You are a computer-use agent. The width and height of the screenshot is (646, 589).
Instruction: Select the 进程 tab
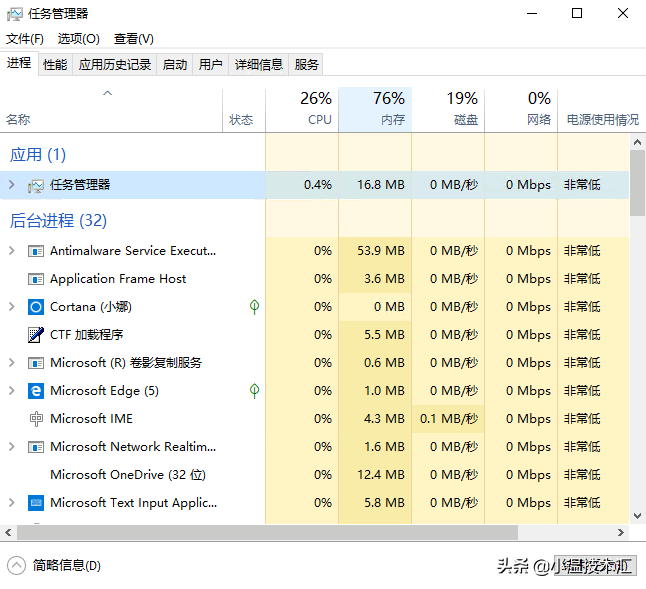click(19, 63)
